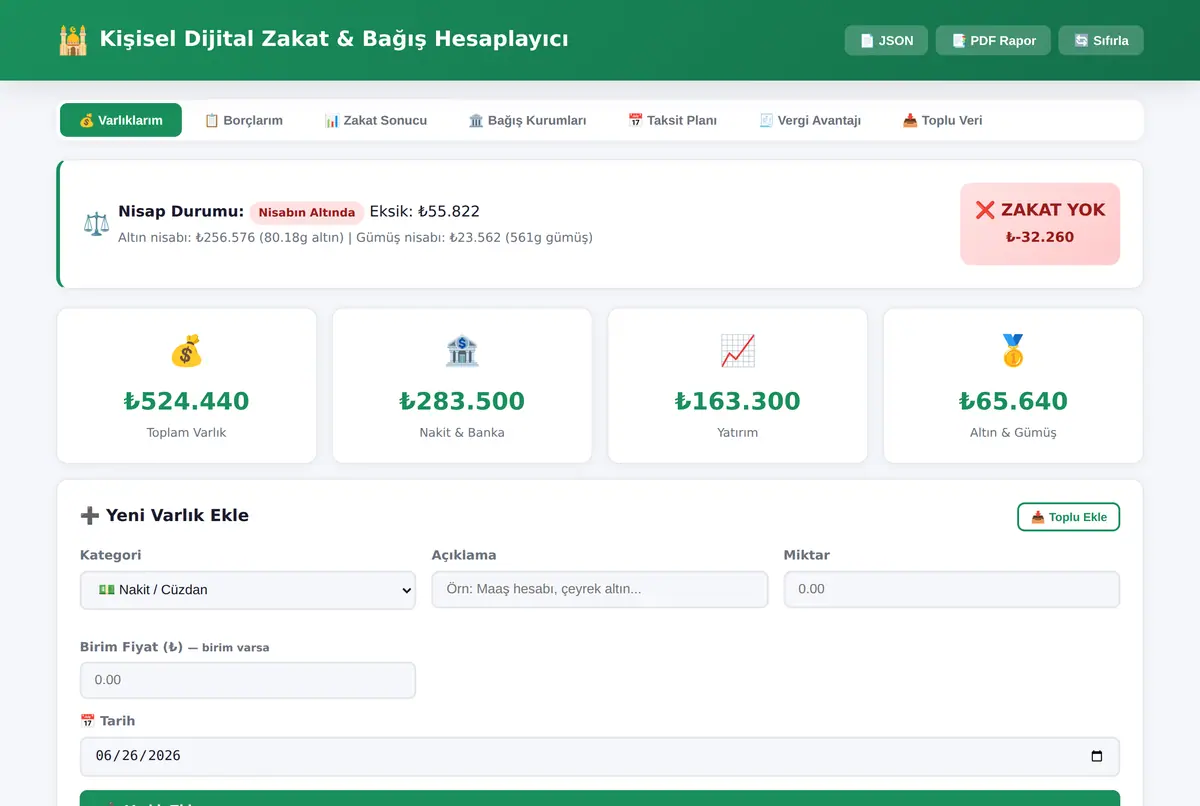This screenshot has width=1200, height=806.
Task: Focus the Açıklama description field
Action: 600,589
